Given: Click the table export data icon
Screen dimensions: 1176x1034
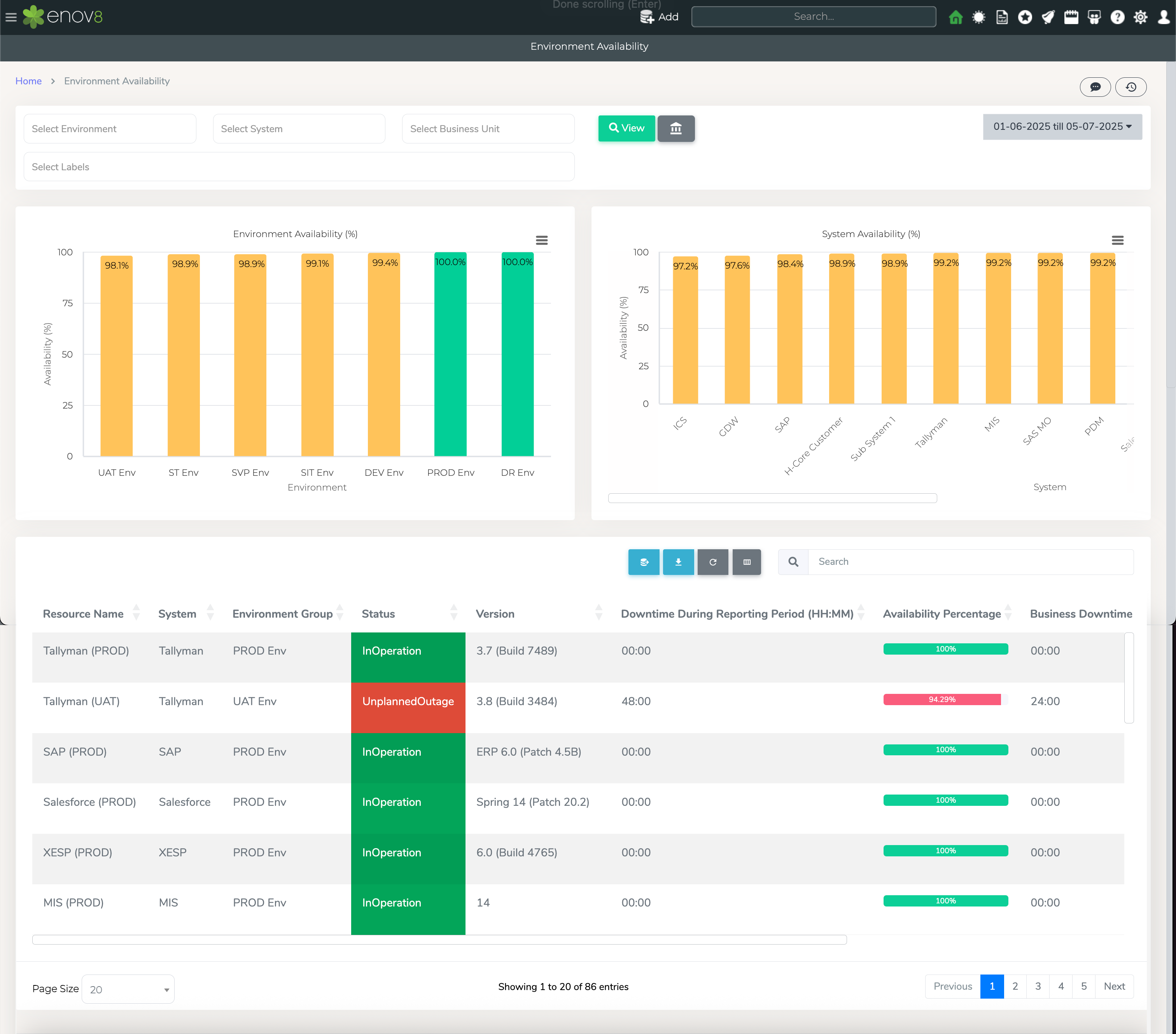Looking at the screenshot, I should [644, 562].
